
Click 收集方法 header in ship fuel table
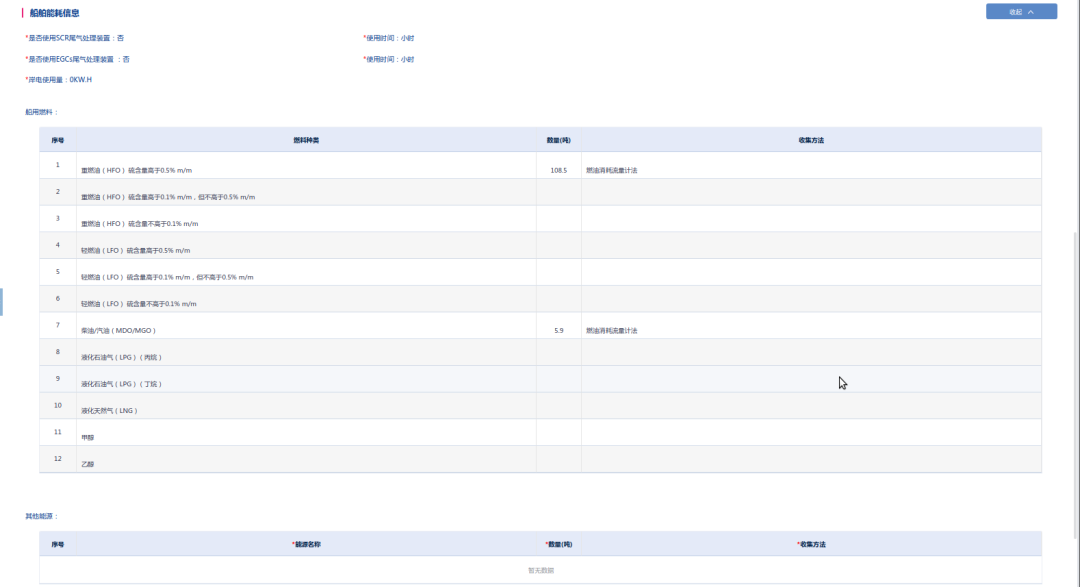[x=811, y=140]
